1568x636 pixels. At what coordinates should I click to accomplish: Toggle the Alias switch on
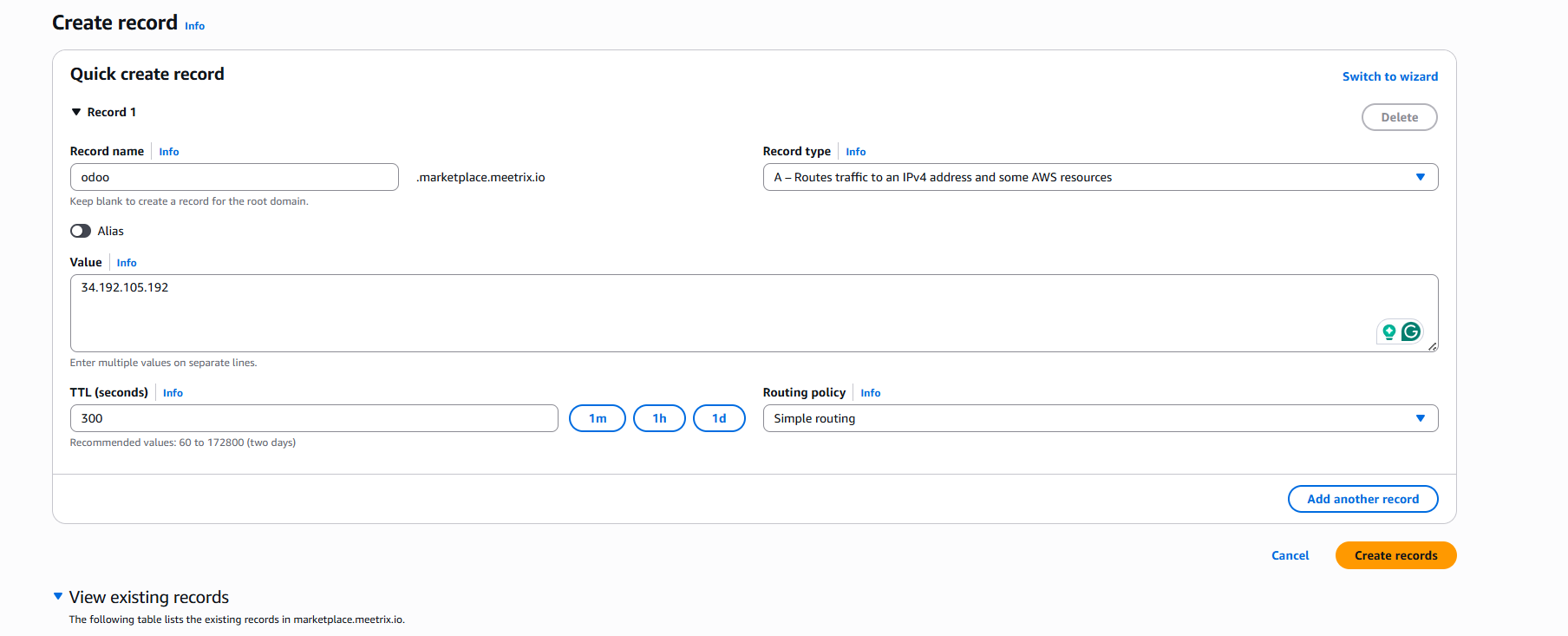tap(81, 231)
